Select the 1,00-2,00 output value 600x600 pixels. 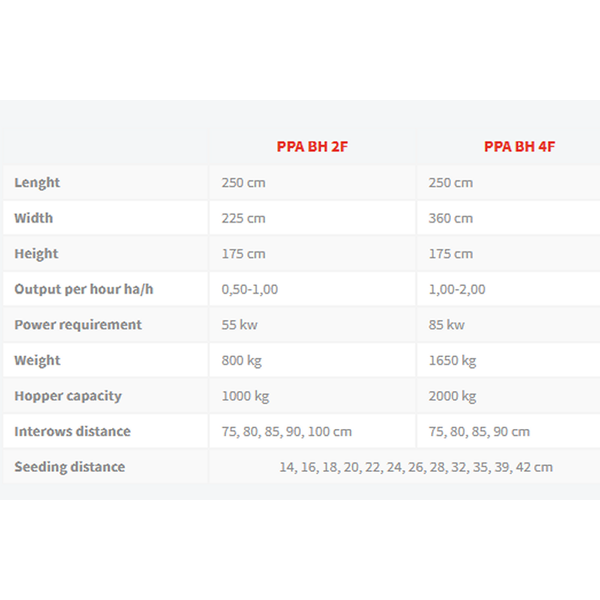pos(457,289)
